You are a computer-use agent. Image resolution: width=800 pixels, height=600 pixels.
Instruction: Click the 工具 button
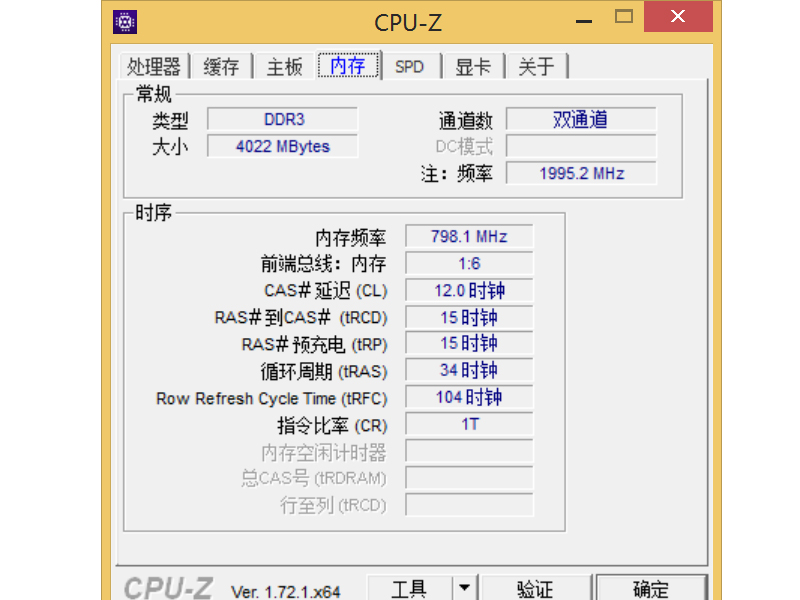click(x=409, y=588)
